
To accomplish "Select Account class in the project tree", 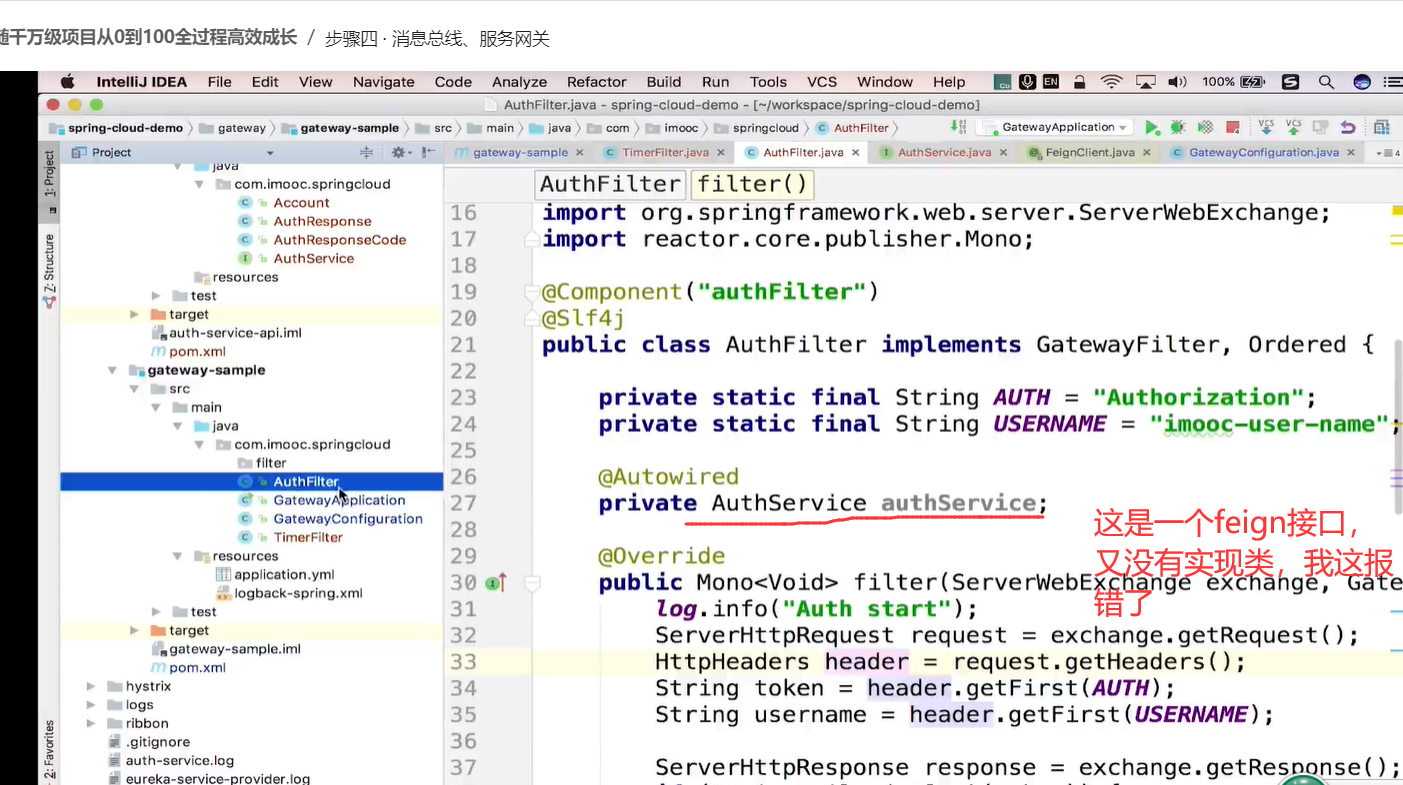I will pyautogui.click(x=301, y=203).
